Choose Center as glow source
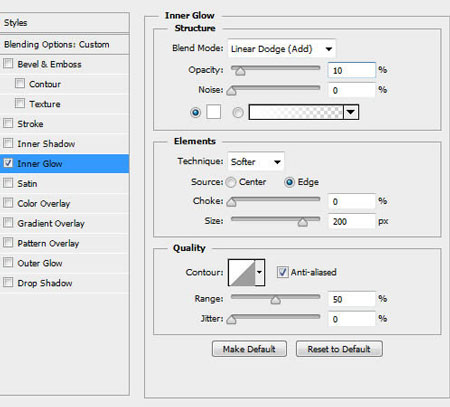This screenshot has width=450, height=407. (x=231, y=182)
